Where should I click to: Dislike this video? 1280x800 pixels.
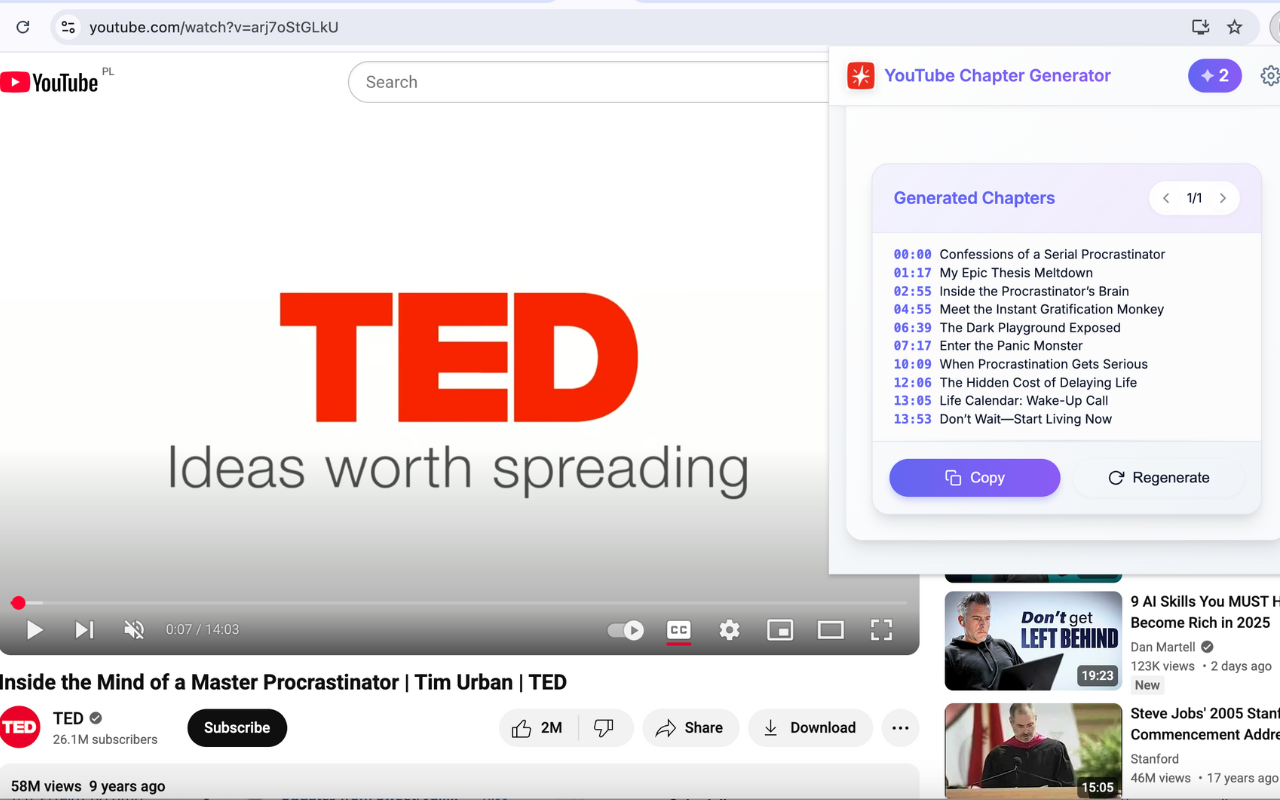pyautogui.click(x=605, y=728)
